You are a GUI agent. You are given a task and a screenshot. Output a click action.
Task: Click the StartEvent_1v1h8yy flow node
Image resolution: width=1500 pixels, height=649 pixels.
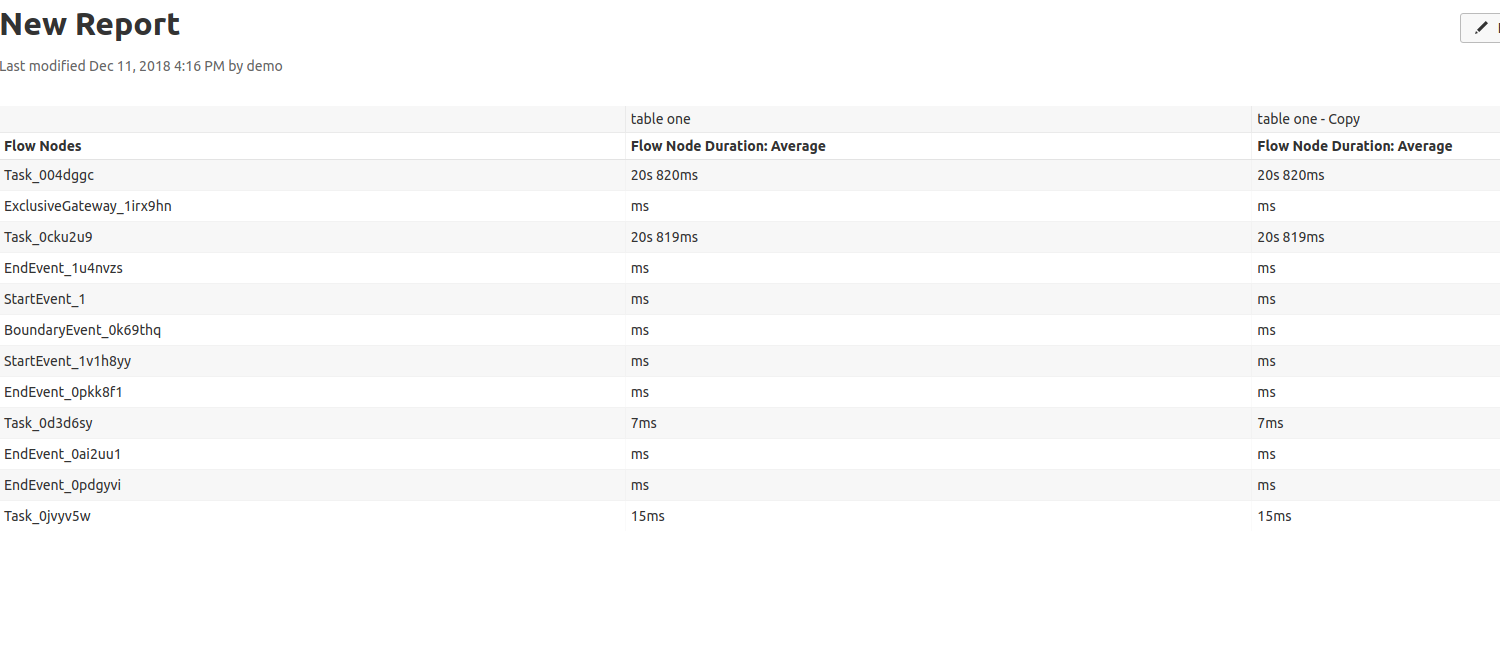click(x=68, y=361)
